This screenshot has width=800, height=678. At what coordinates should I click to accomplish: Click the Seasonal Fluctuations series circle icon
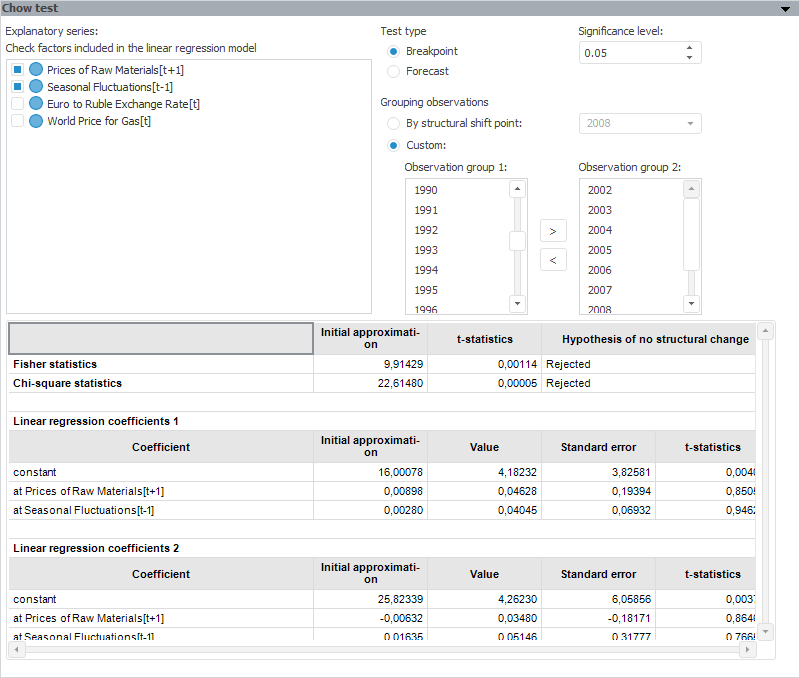pyautogui.click(x=36, y=87)
